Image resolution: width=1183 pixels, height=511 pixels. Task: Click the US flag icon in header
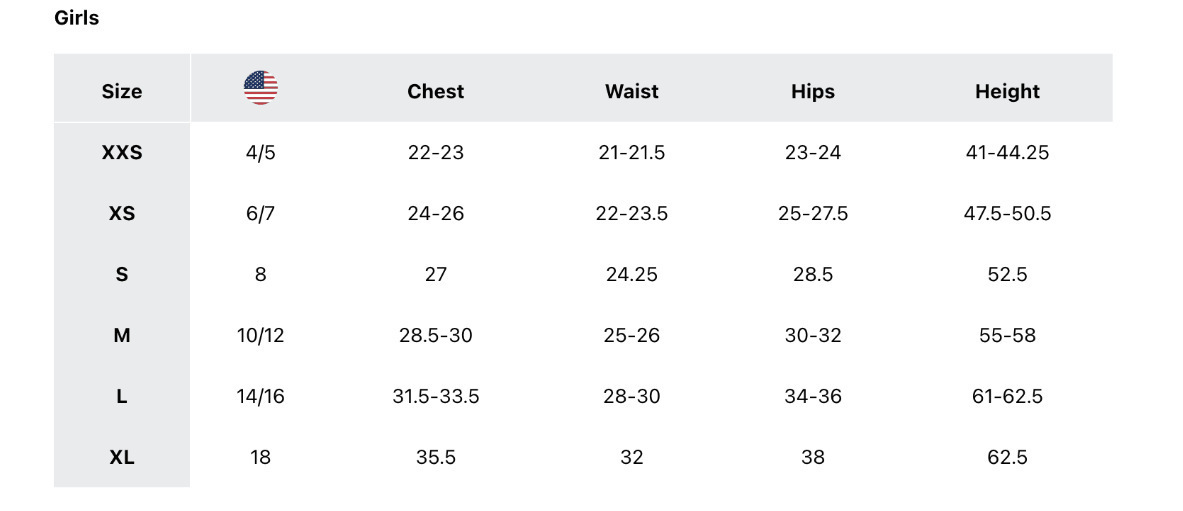[260, 88]
